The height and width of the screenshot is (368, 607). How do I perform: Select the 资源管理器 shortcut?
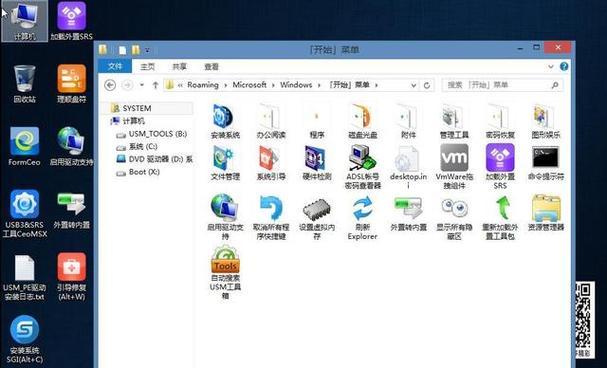pos(546,213)
